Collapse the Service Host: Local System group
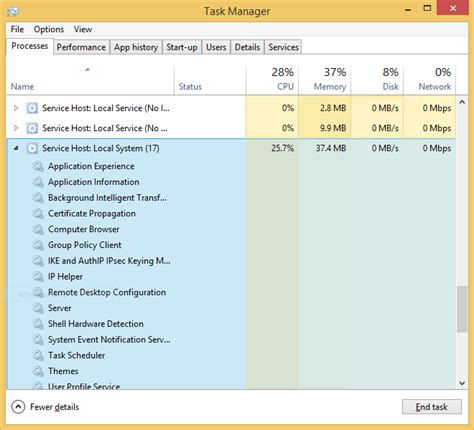474x430 pixels. pos(16,148)
